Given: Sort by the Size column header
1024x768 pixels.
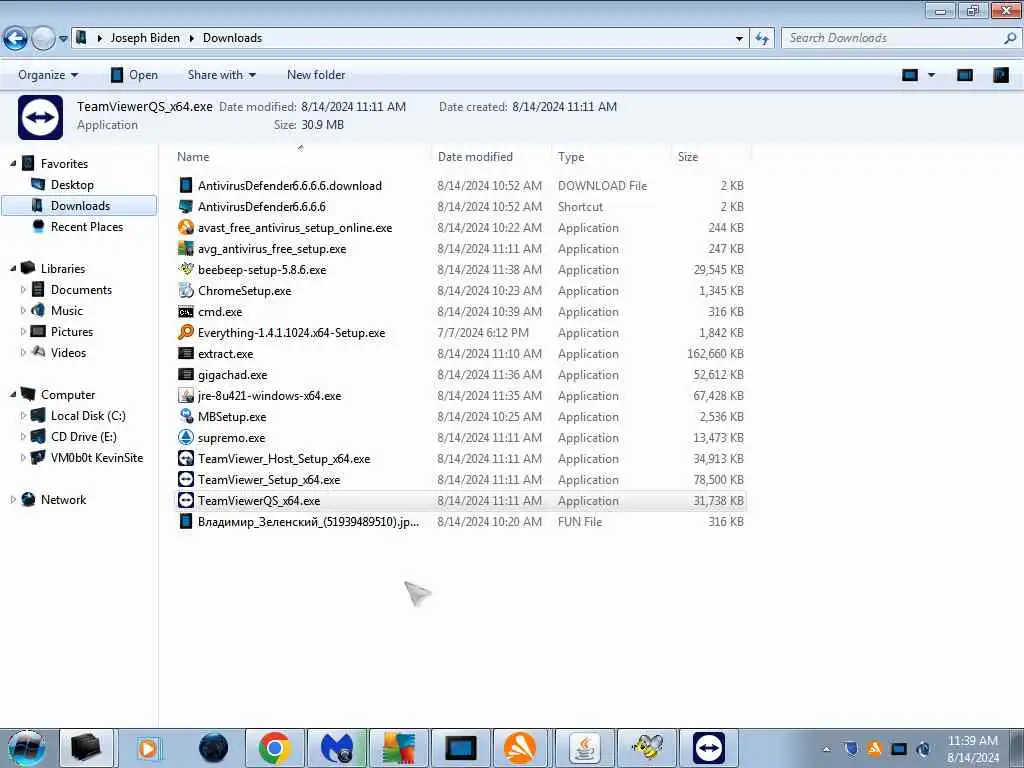Looking at the screenshot, I should pos(711,157).
